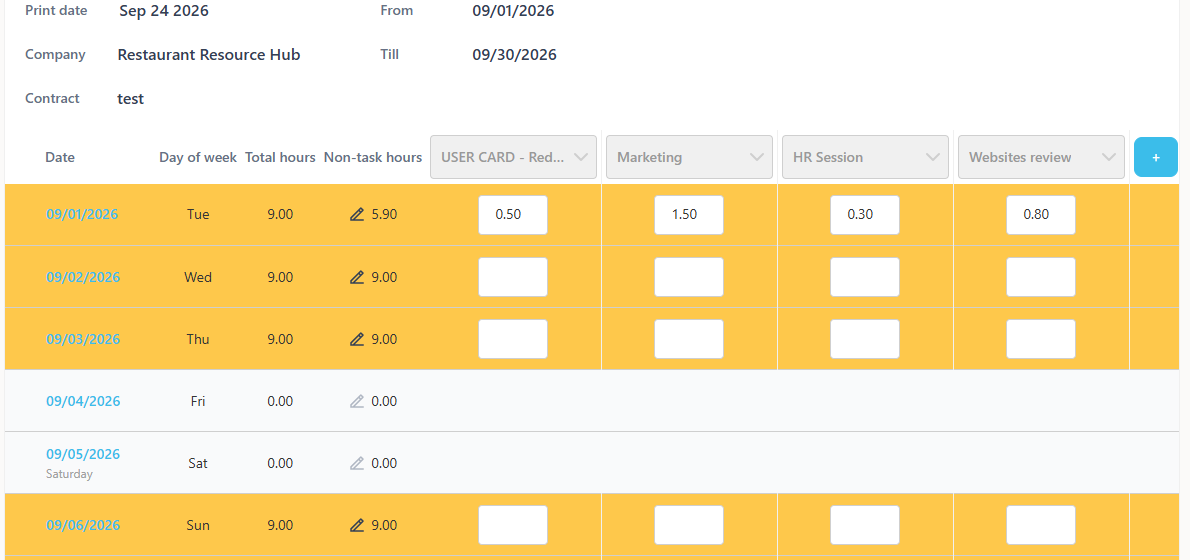The height and width of the screenshot is (560, 1190).
Task: Click the Till date 09/30/2026
Action: tap(515, 55)
